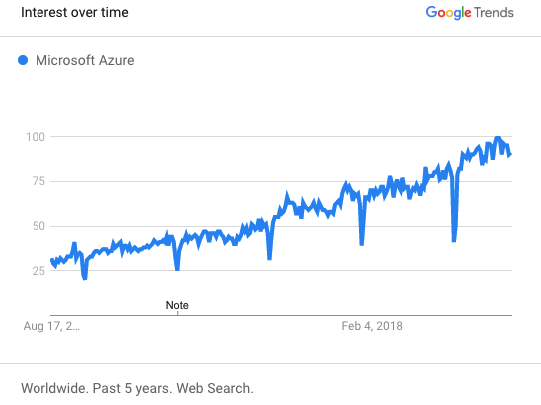Click the lowest dip near 20 on the line
541x405 pixels.
click(85, 277)
